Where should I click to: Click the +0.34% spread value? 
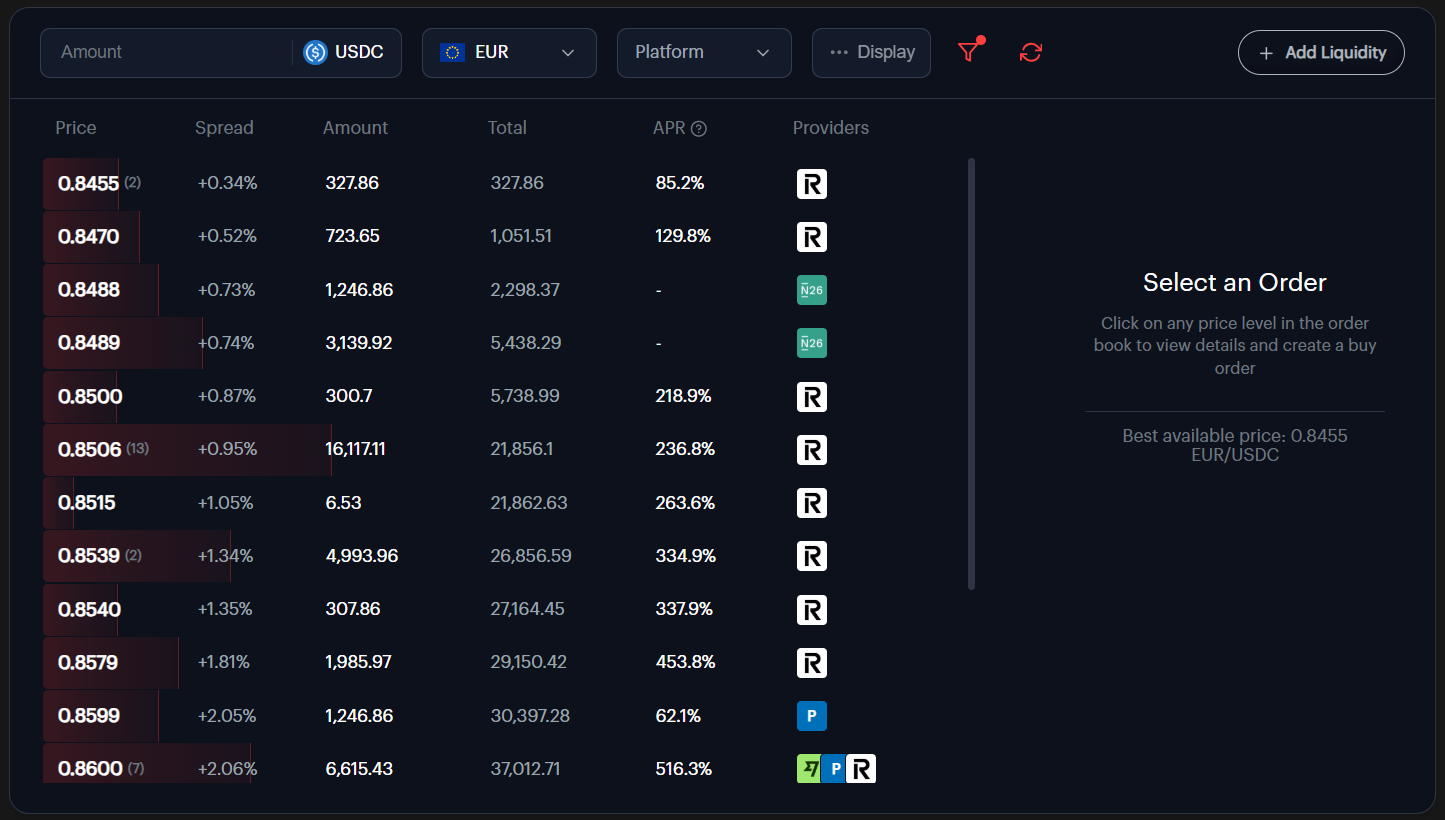click(x=228, y=184)
